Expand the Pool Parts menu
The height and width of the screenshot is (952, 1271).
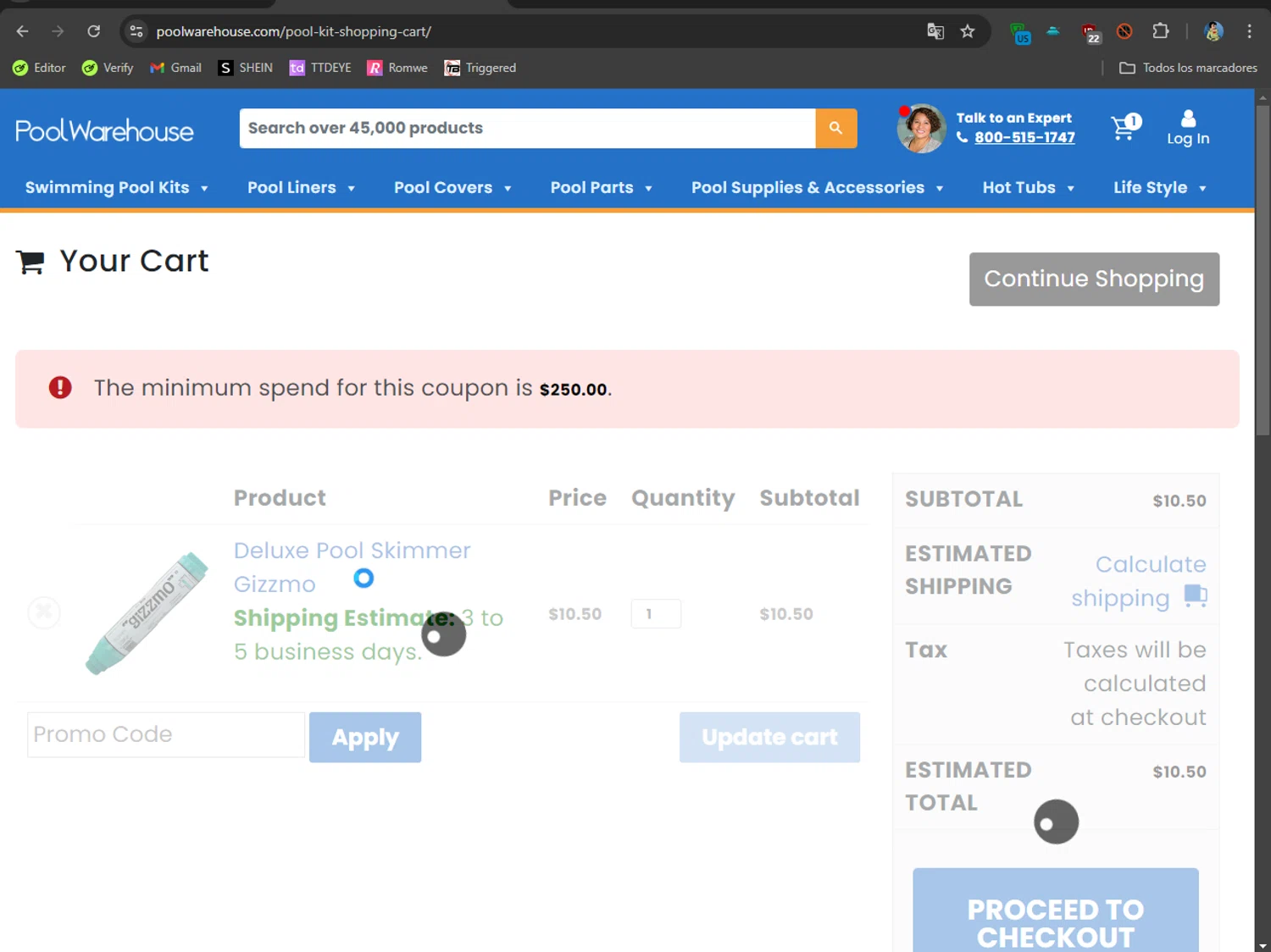[x=601, y=187]
